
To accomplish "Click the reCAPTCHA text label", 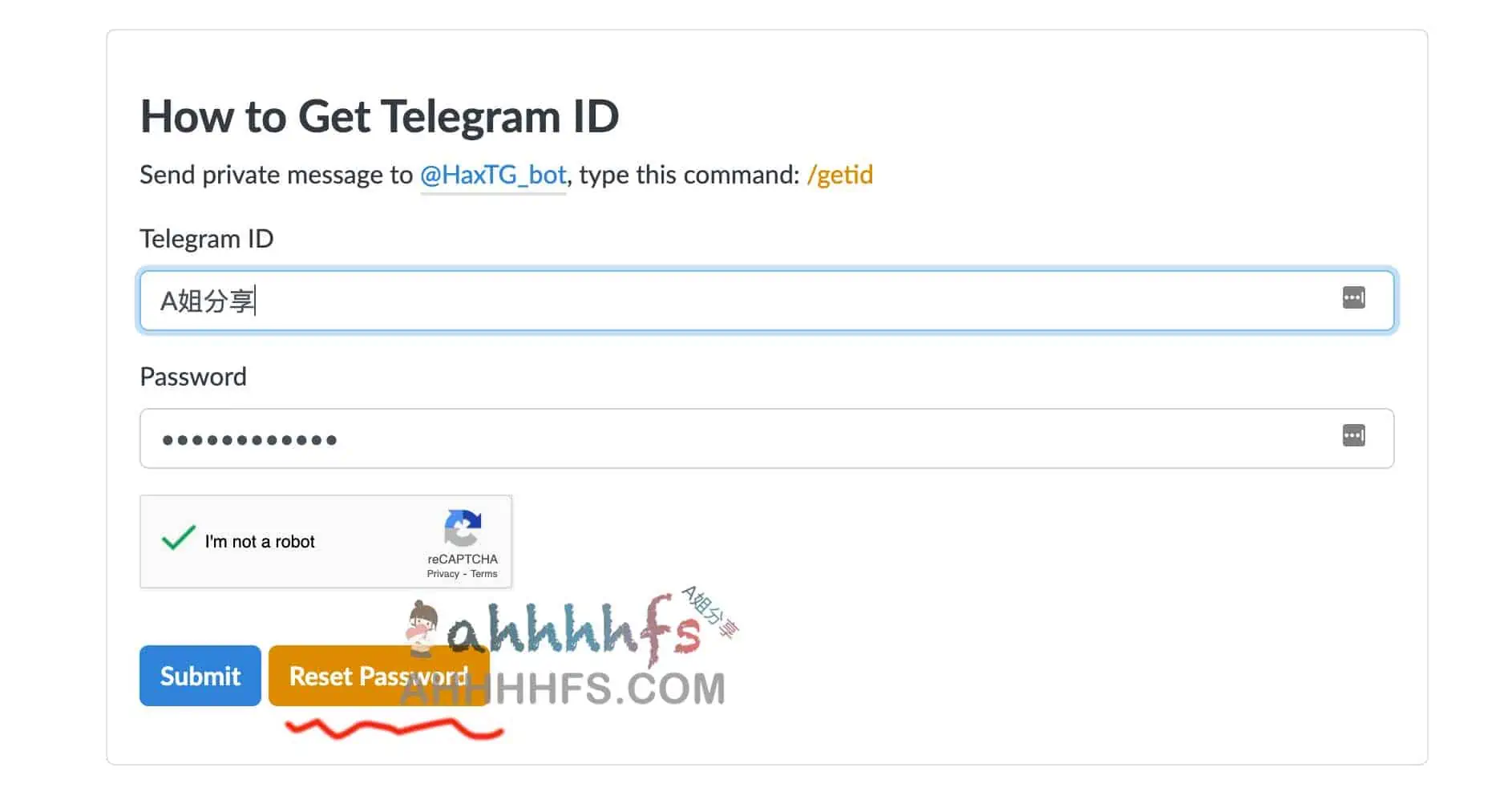I will pyautogui.click(x=463, y=559).
